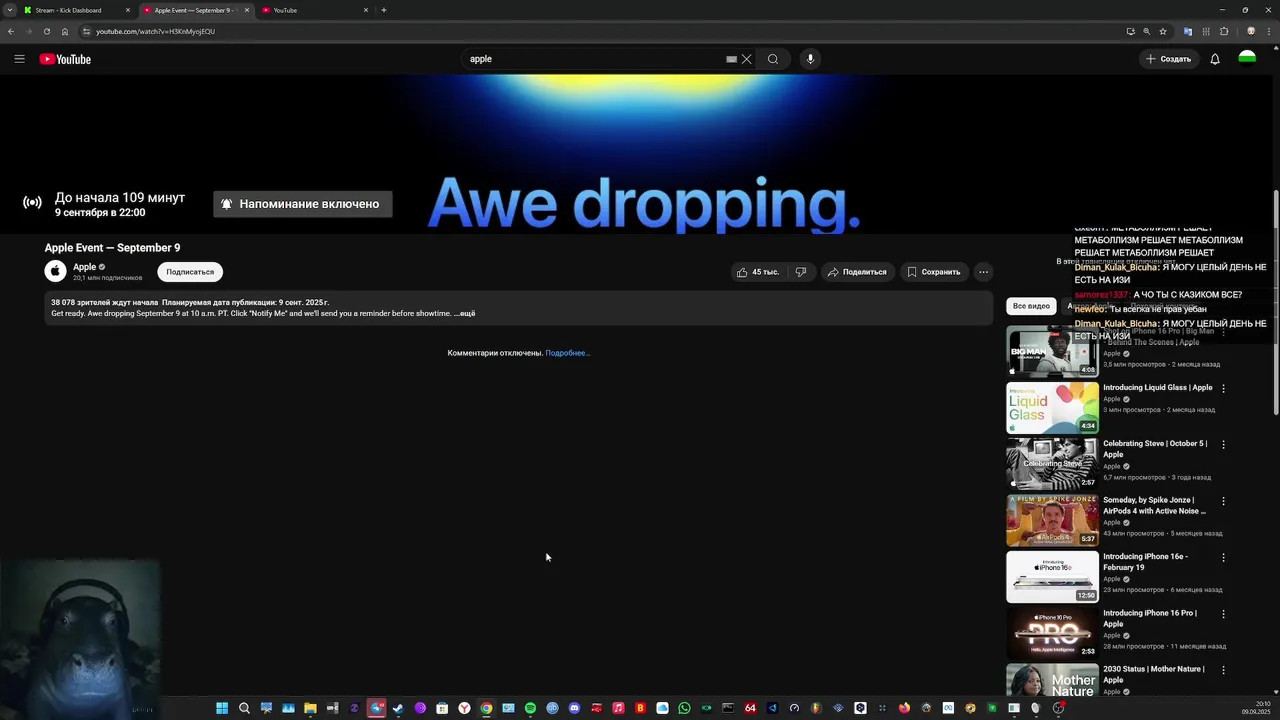Viewport: 1280px width, 720px height.
Task: Click the browser address bar URL
Action: 155,31
